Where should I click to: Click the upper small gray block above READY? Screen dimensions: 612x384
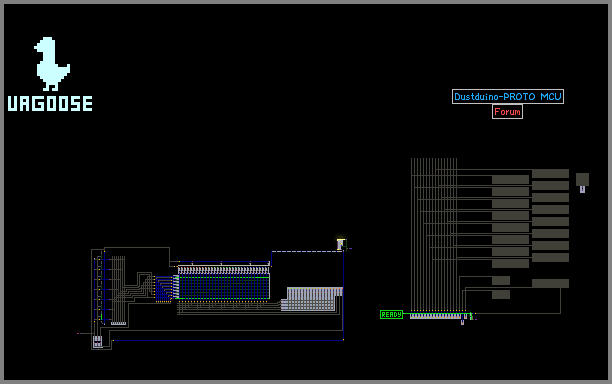(x=501, y=281)
